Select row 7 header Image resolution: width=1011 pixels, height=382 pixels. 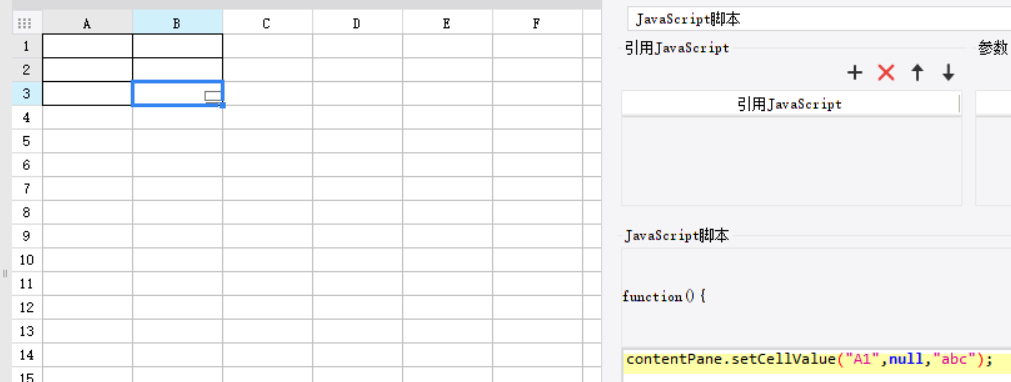click(x=27, y=189)
